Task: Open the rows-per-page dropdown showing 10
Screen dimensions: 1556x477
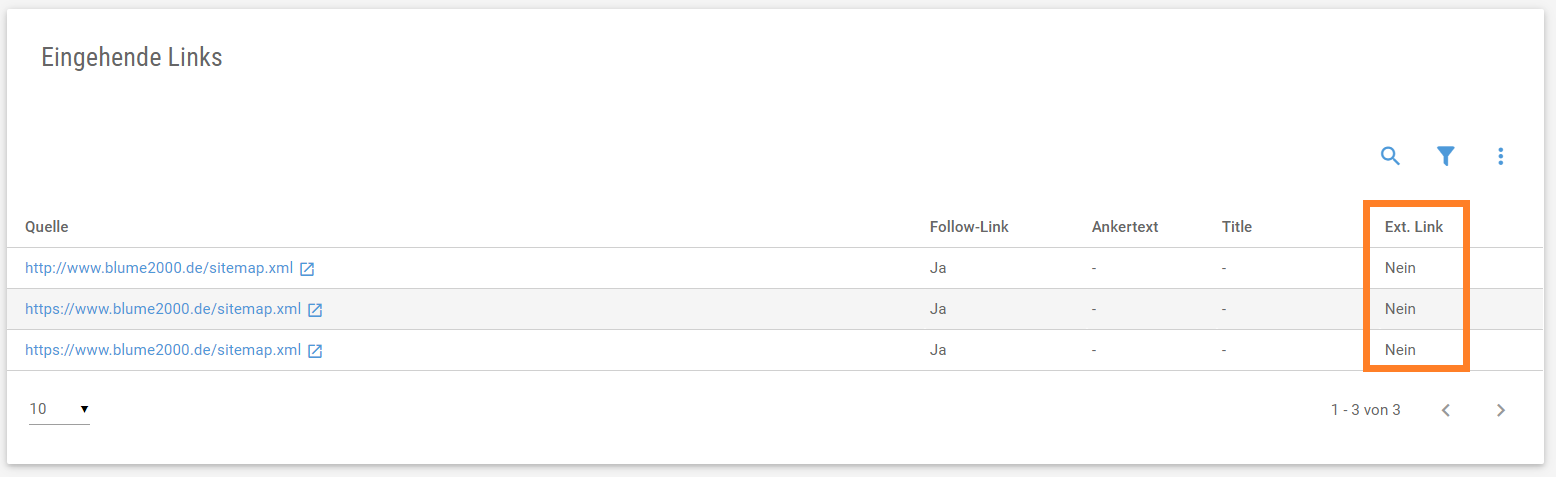Action: [59, 409]
